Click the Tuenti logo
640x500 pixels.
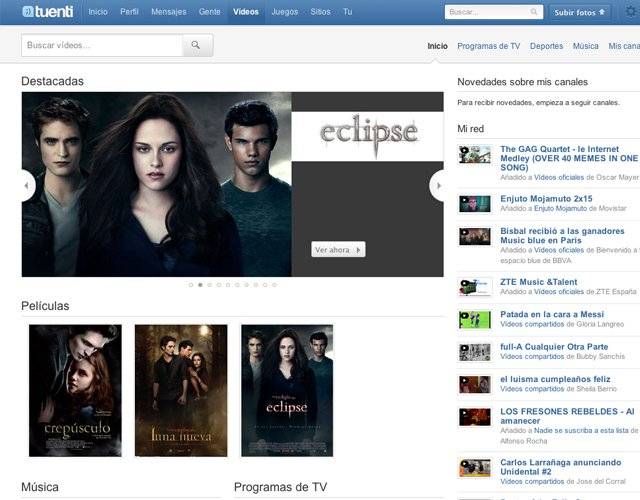(48, 11)
